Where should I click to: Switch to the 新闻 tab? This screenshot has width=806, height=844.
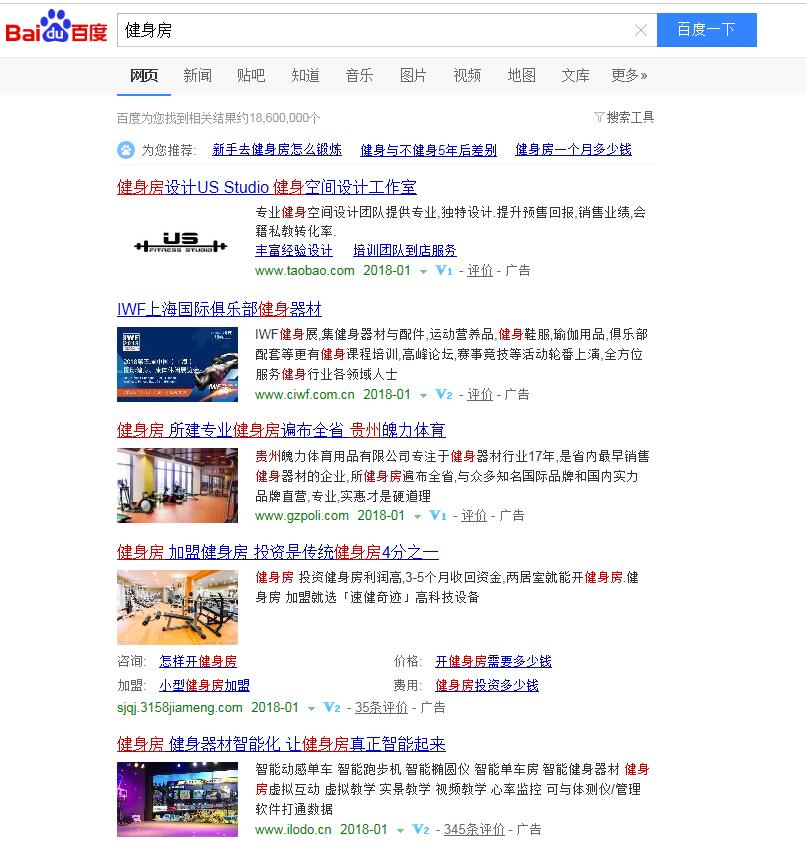[197, 75]
